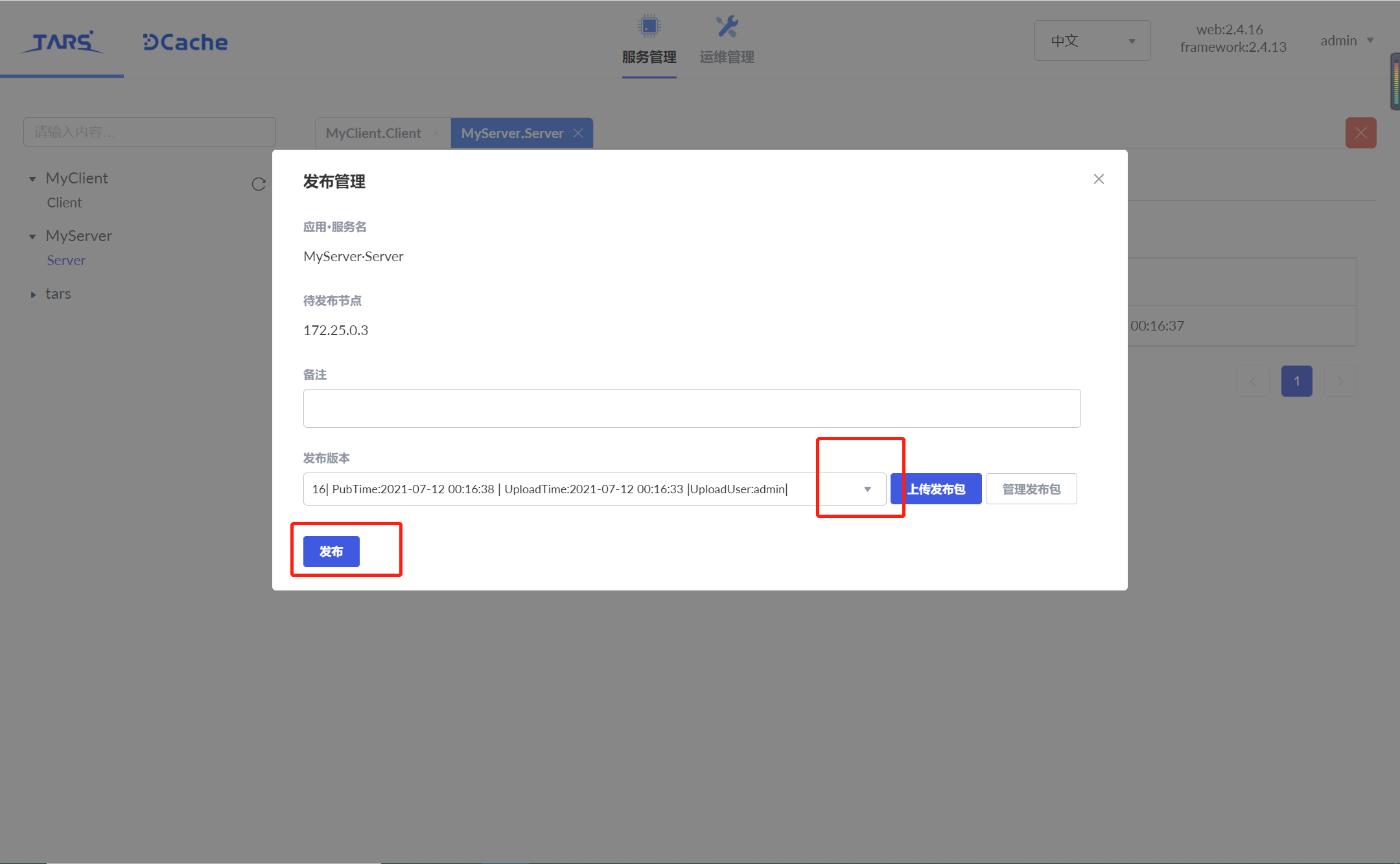
Task: Close the MyServer.Server tab
Action: click(578, 133)
